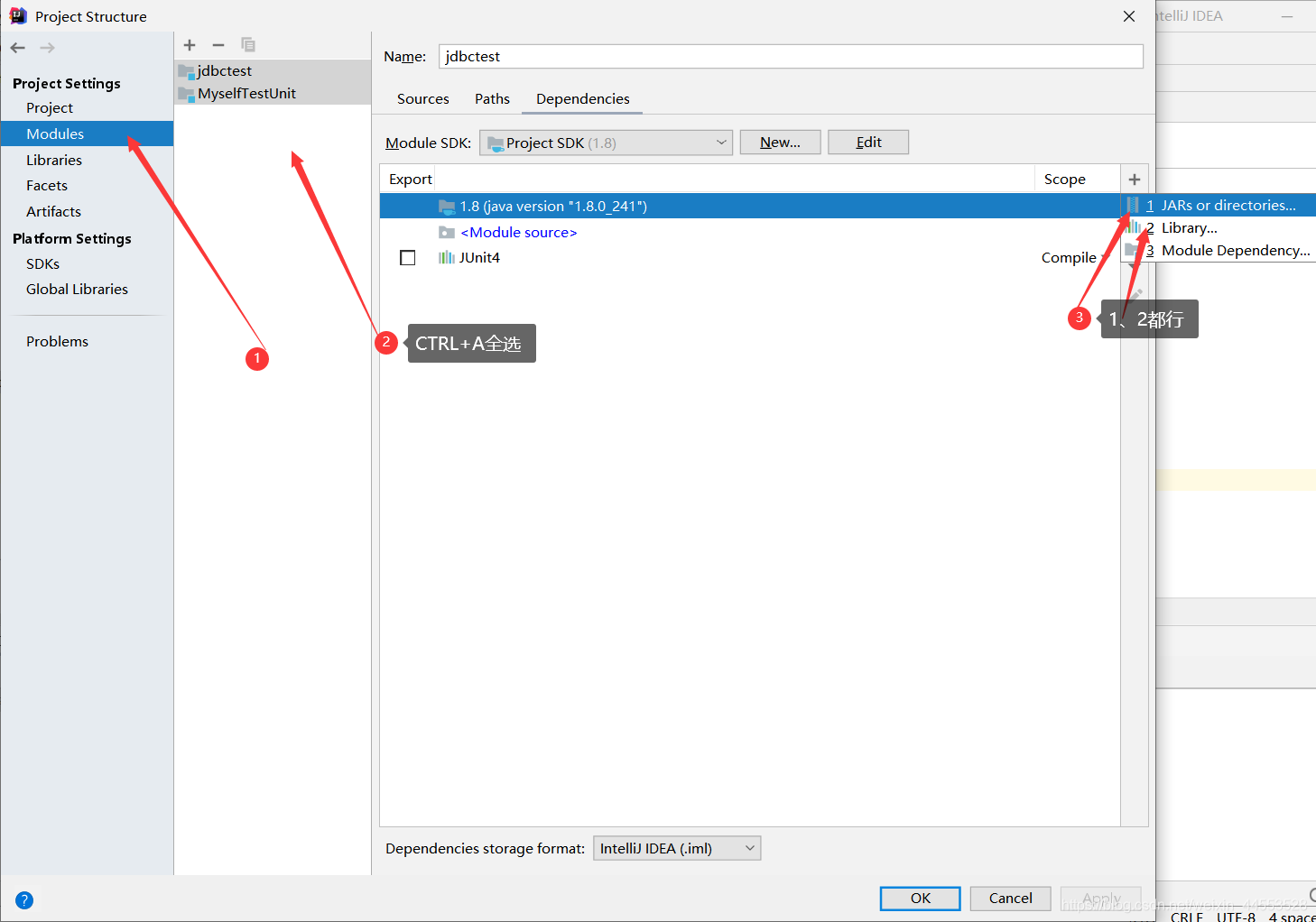Open the help question mark icon
1316x922 pixels.
(24, 899)
